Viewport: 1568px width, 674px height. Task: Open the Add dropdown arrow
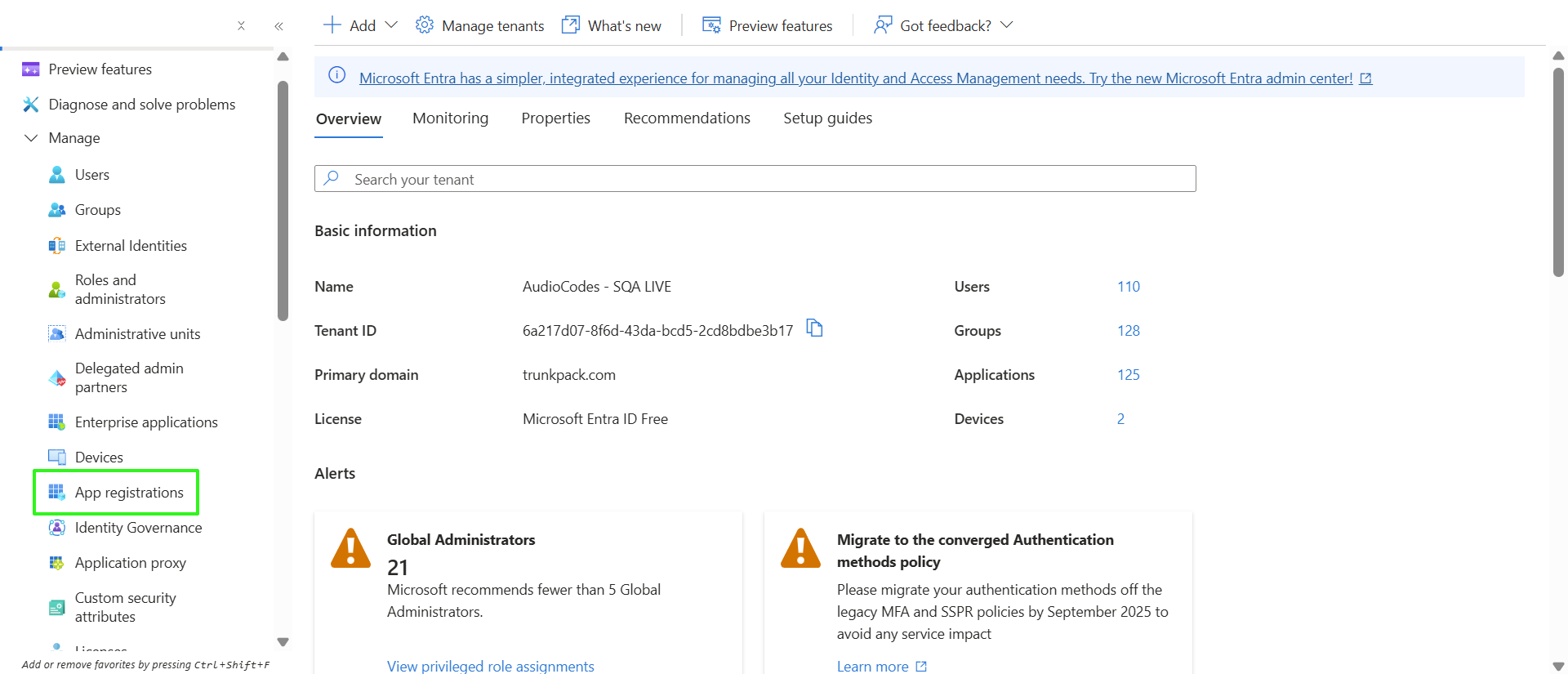tap(391, 25)
